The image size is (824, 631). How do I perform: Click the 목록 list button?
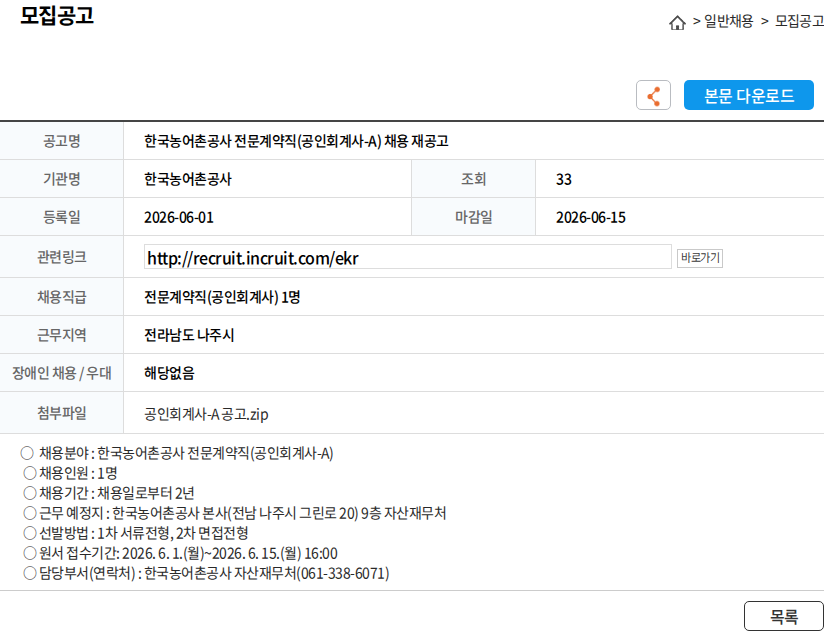point(783,616)
